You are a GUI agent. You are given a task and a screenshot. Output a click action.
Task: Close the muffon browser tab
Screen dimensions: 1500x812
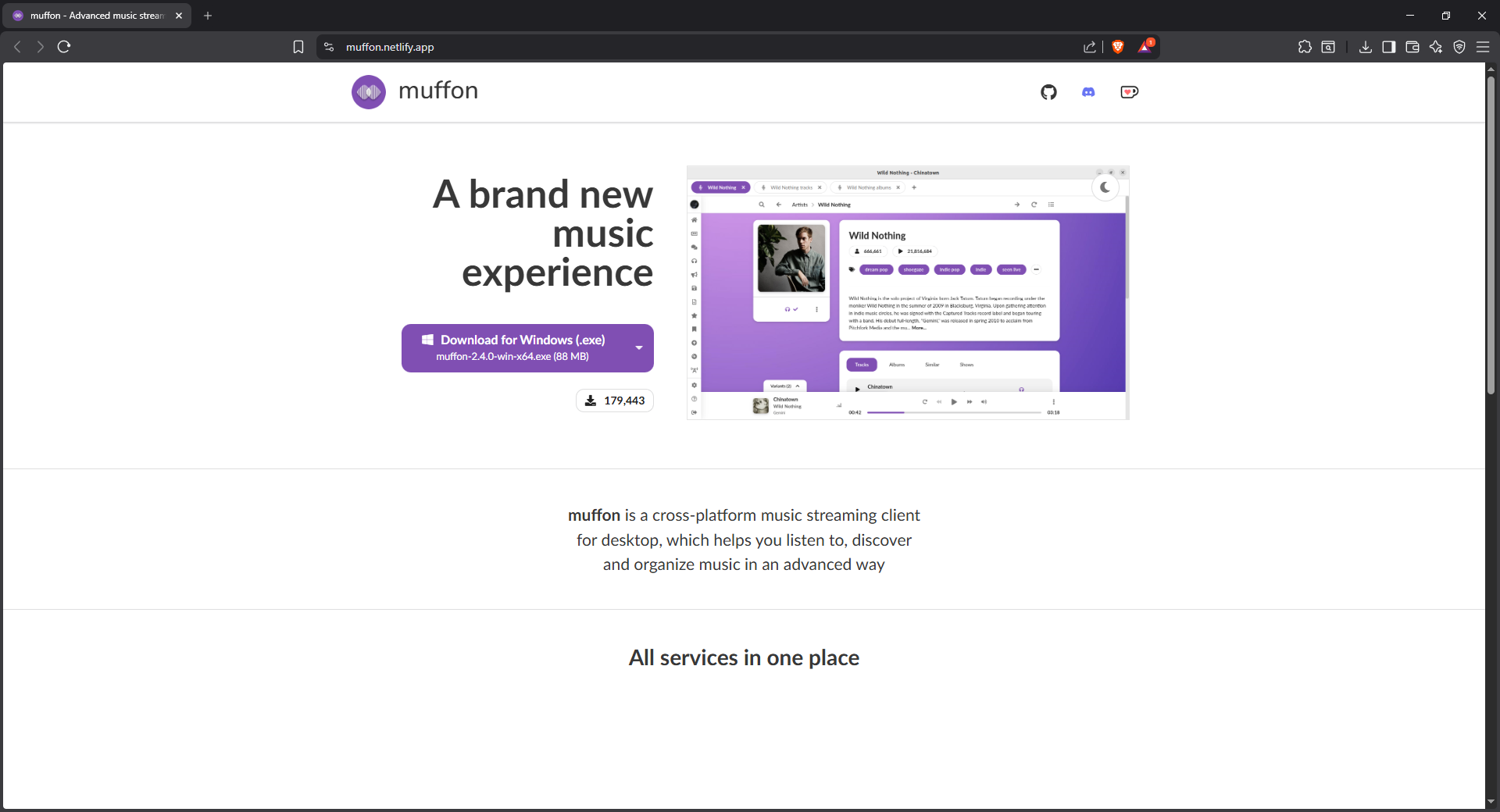(x=179, y=16)
